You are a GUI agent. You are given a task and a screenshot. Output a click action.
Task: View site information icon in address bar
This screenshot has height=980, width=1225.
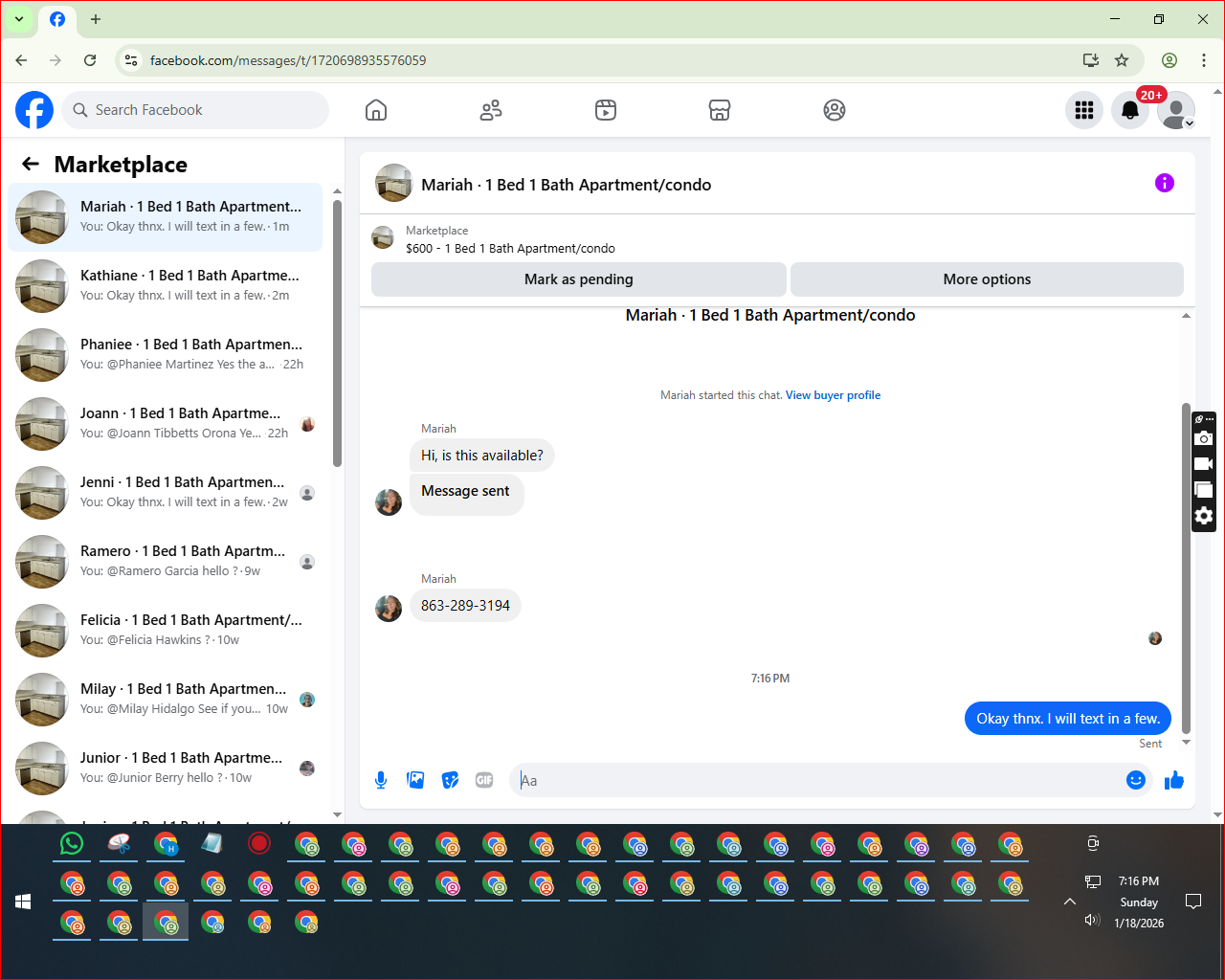(x=131, y=60)
